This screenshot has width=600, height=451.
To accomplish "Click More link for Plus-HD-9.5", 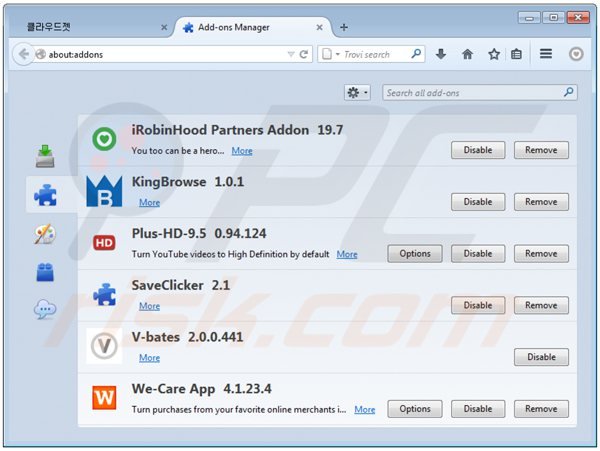I will pyautogui.click(x=347, y=254).
